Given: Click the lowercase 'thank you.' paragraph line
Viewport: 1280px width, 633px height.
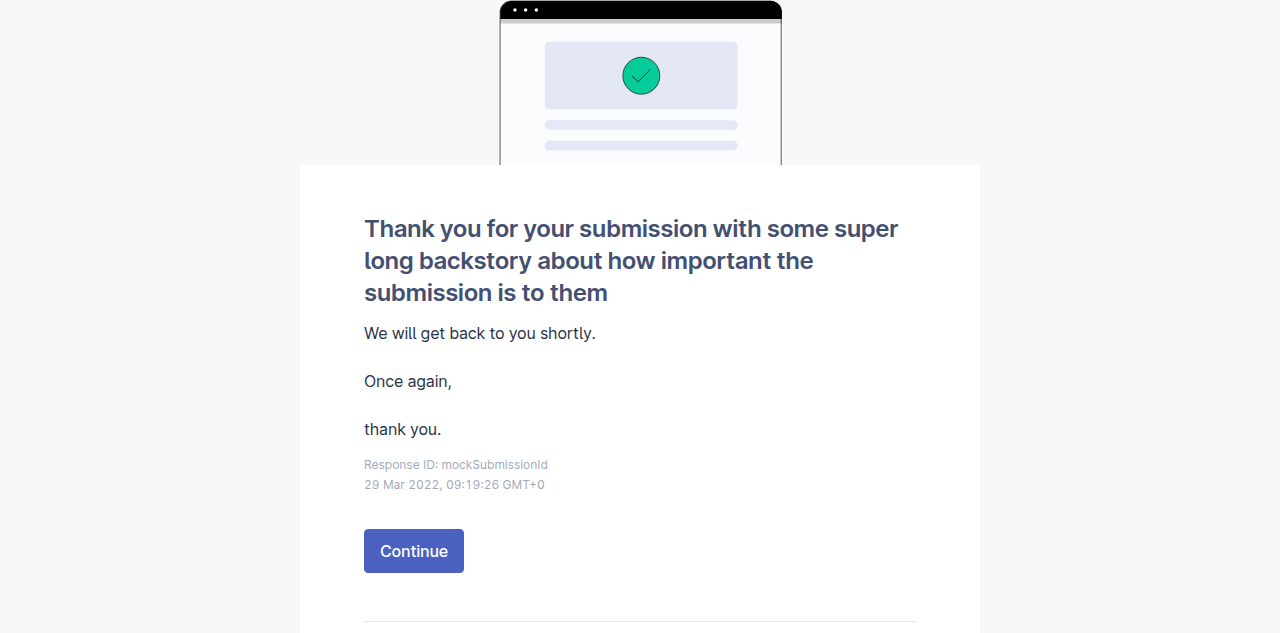Looking at the screenshot, I should click(x=403, y=429).
